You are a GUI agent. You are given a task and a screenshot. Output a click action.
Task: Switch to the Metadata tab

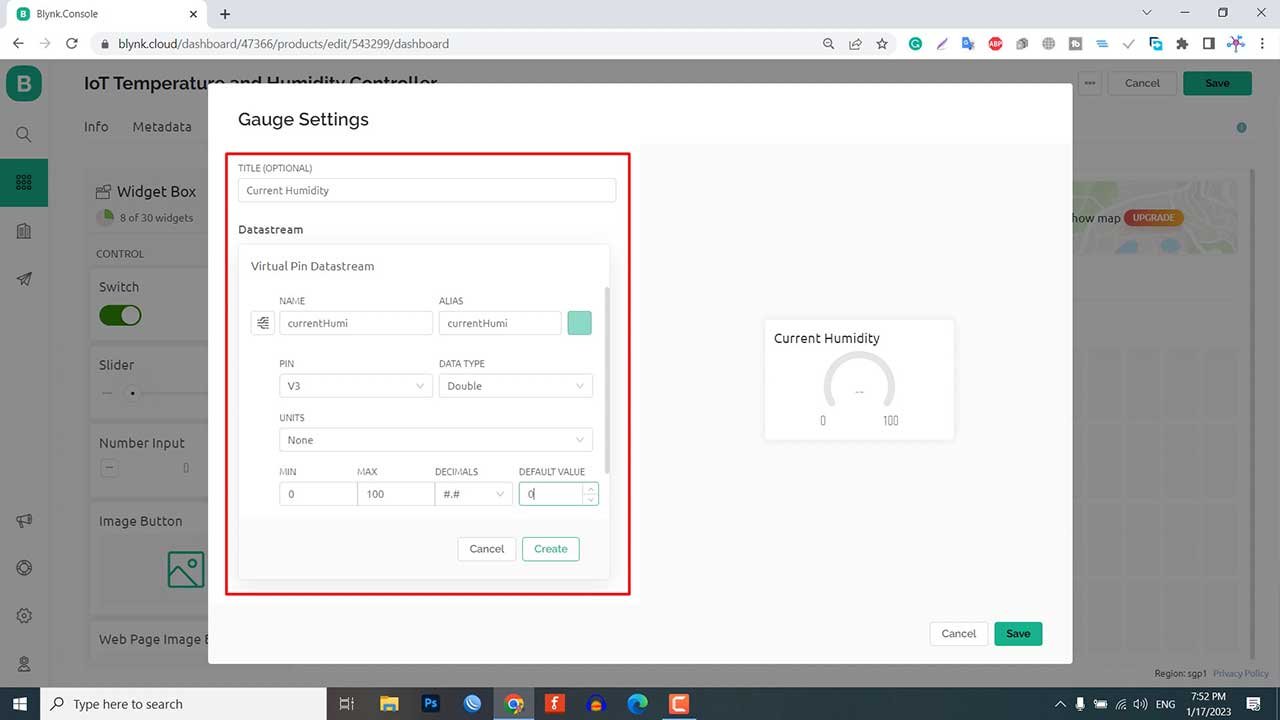click(161, 127)
